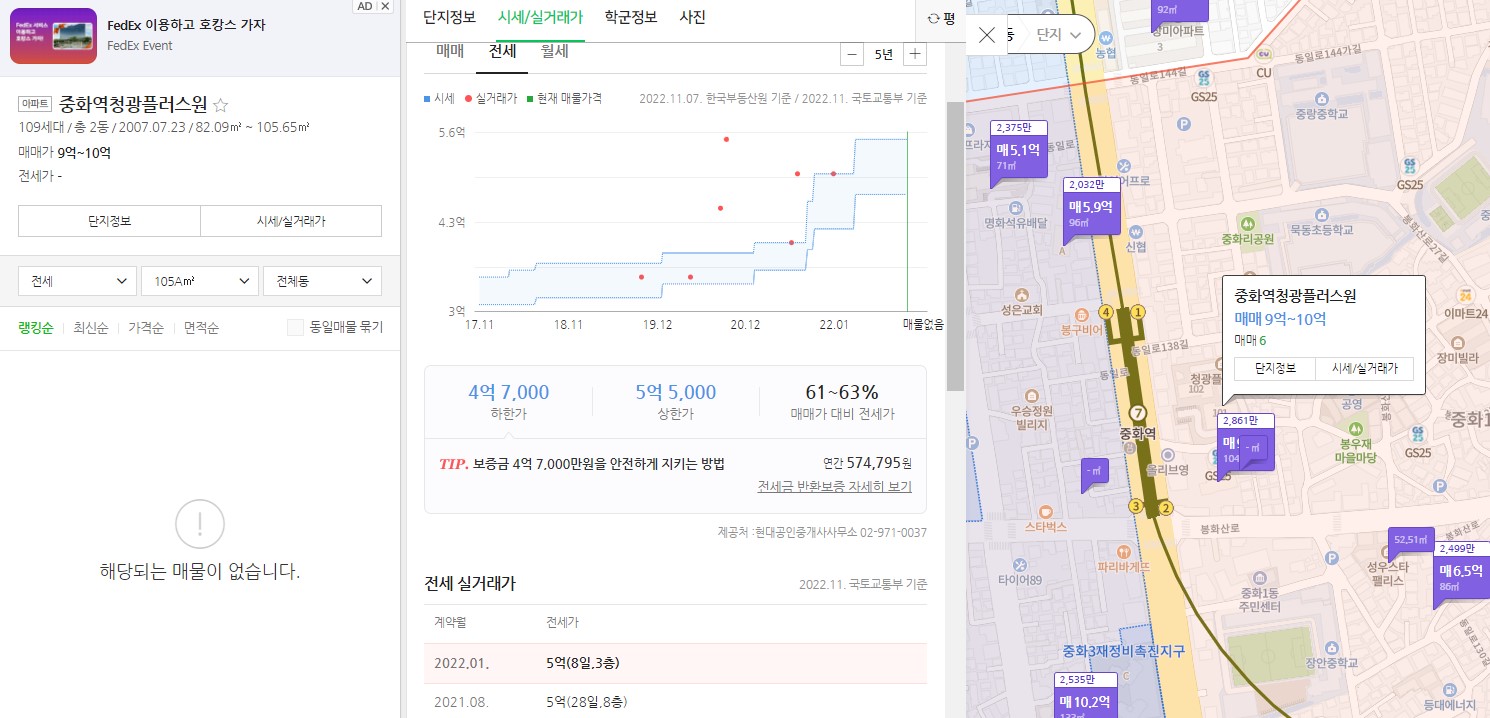Viewport: 1490px width, 718px height.
Task: Click the 매6.5억 86㎡ map marker
Action: coord(1461,575)
